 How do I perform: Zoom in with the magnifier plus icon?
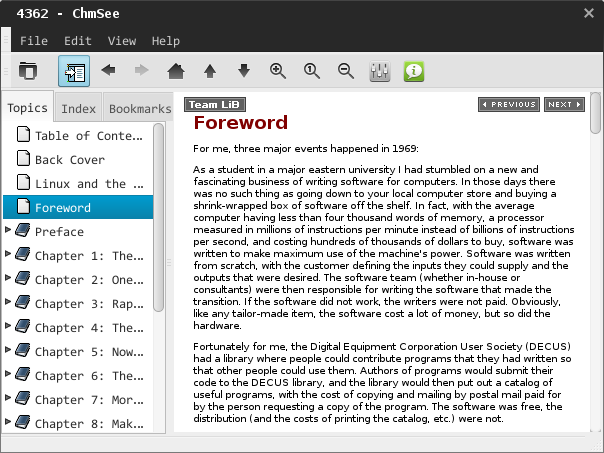point(278,71)
